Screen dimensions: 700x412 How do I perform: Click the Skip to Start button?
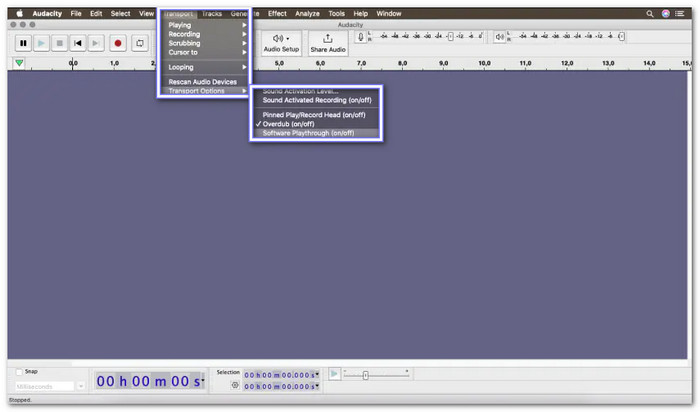77,43
